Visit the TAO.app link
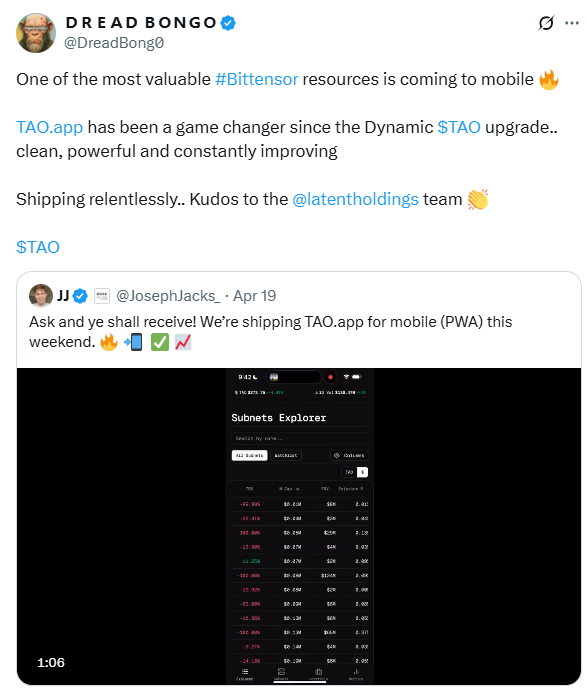The image size is (587, 688). tap(50, 127)
